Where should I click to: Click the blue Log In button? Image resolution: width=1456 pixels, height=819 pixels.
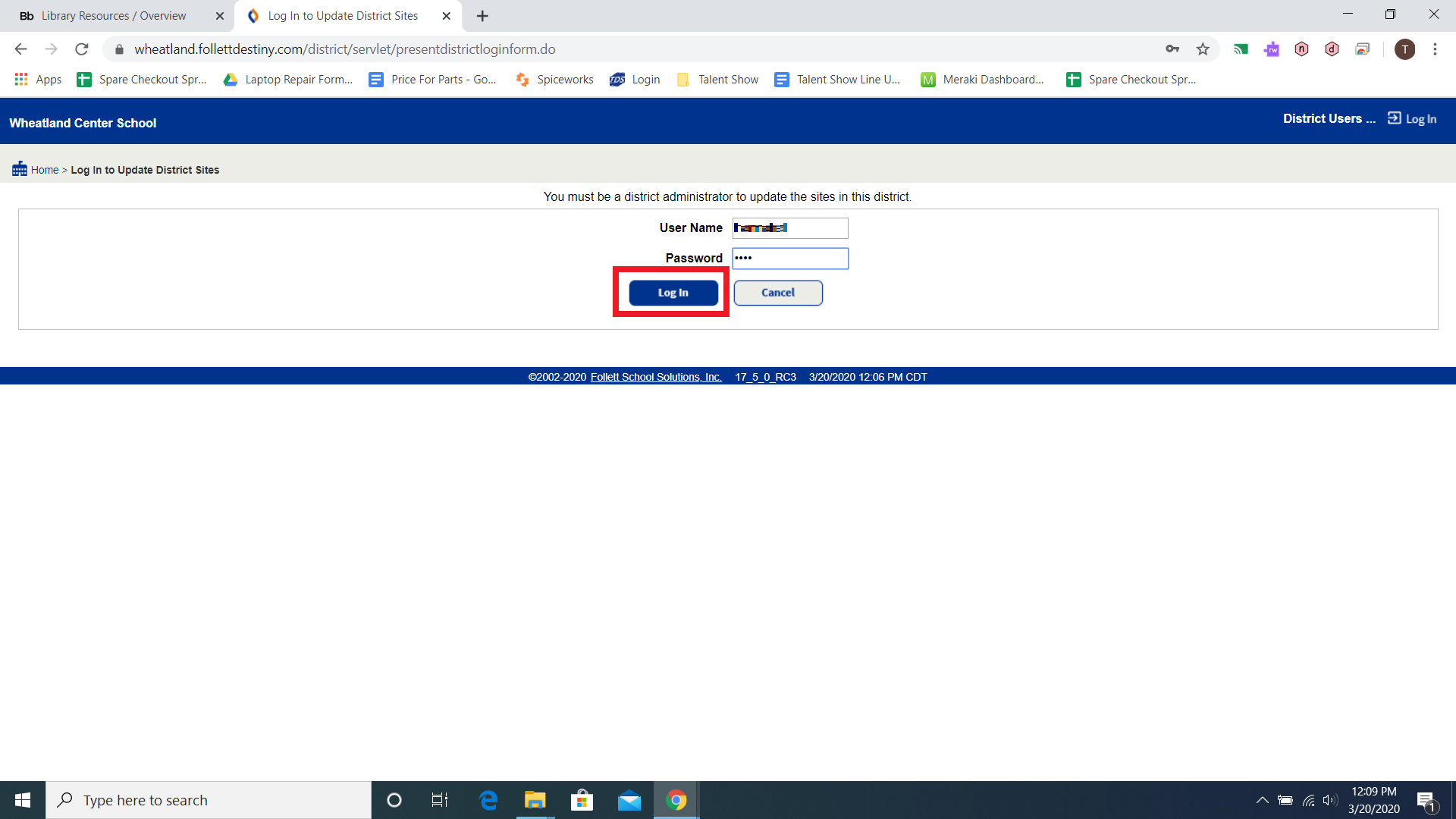pyautogui.click(x=673, y=293)
